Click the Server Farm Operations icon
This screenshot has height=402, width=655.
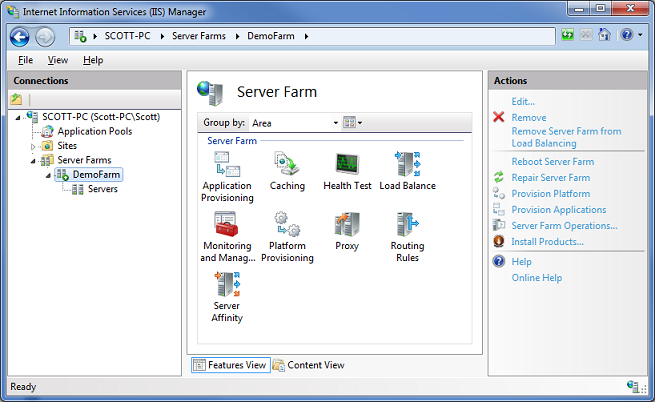(499, 225)
